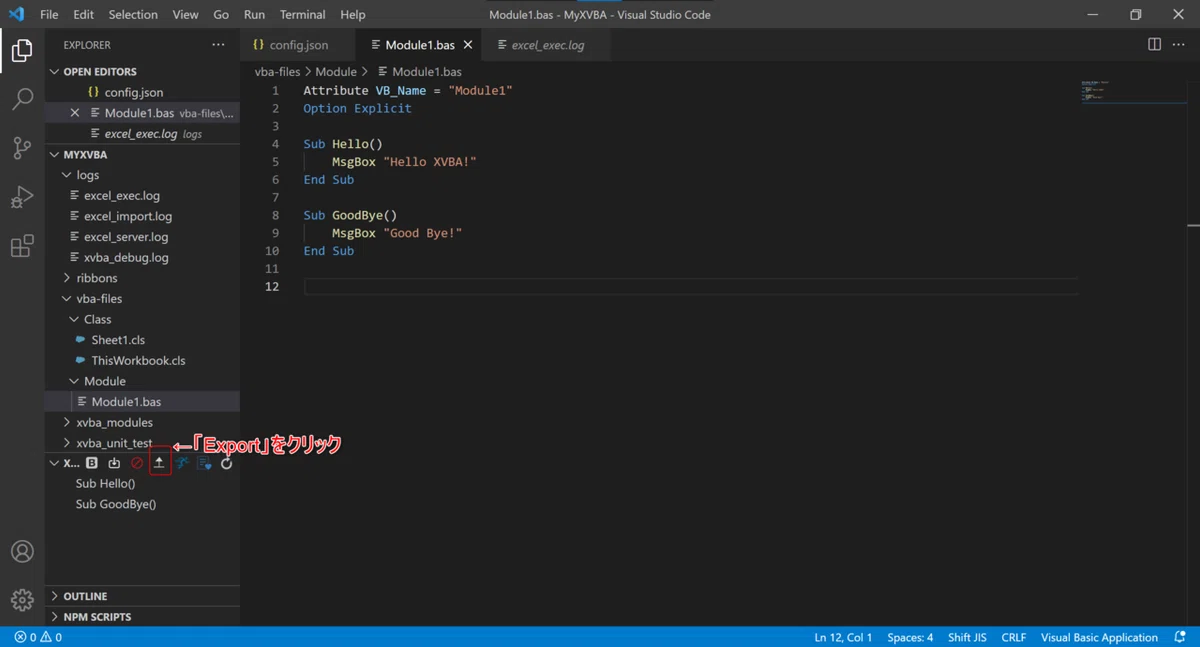Image resolution: width=1200 pixels, height=647 pixels.
Task: Open the Manage gear menu
Action: (x=22, y=600)
